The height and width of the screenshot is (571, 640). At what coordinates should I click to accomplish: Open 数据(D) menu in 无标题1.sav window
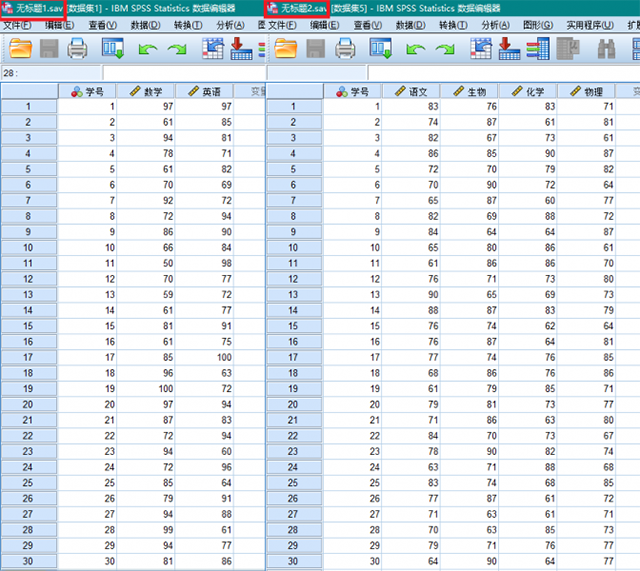(x=146, y=25)
